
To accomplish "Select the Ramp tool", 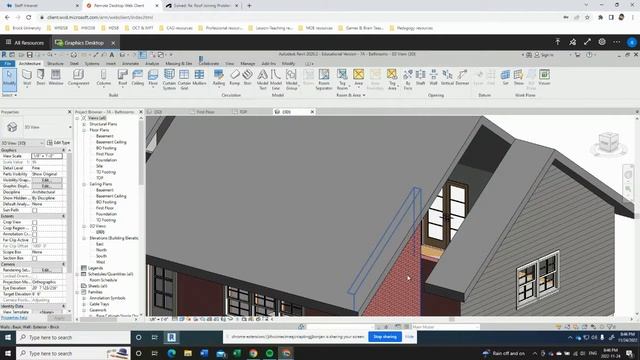I will [235, 78].
